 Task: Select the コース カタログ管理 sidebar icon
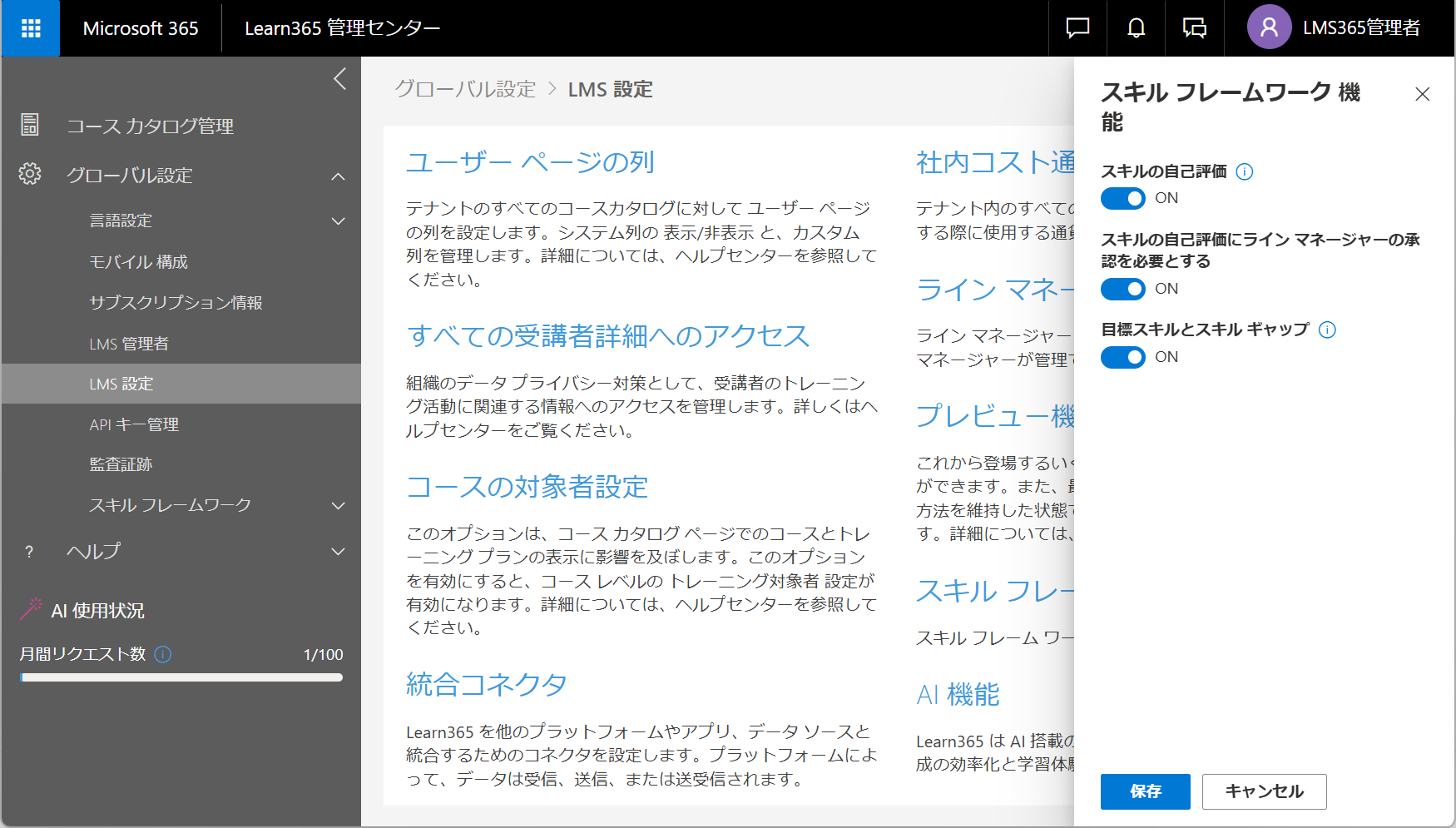30,125
